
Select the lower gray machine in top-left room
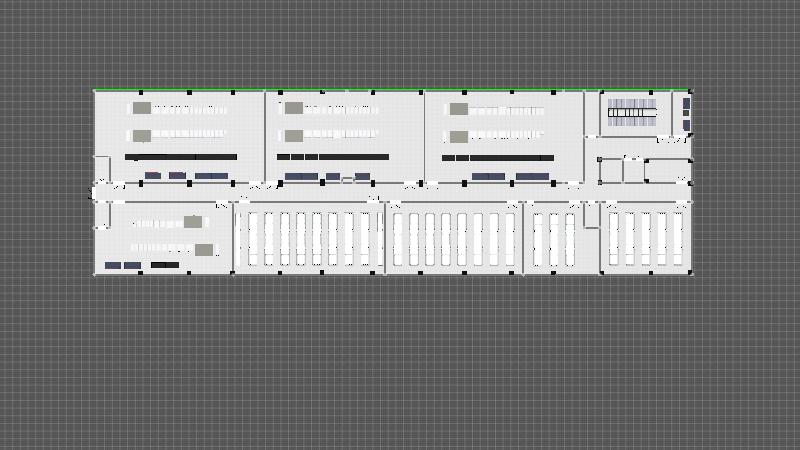142,135
